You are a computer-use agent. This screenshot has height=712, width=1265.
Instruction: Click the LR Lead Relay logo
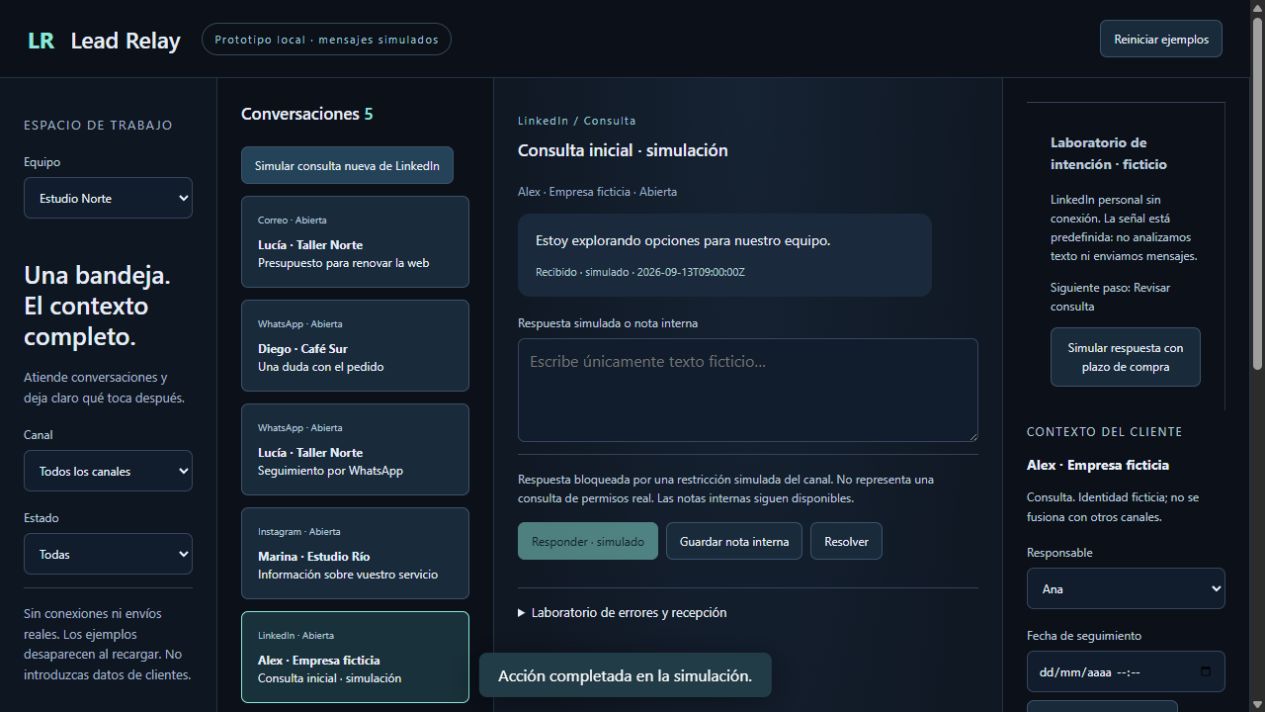[x=104, y=40]
